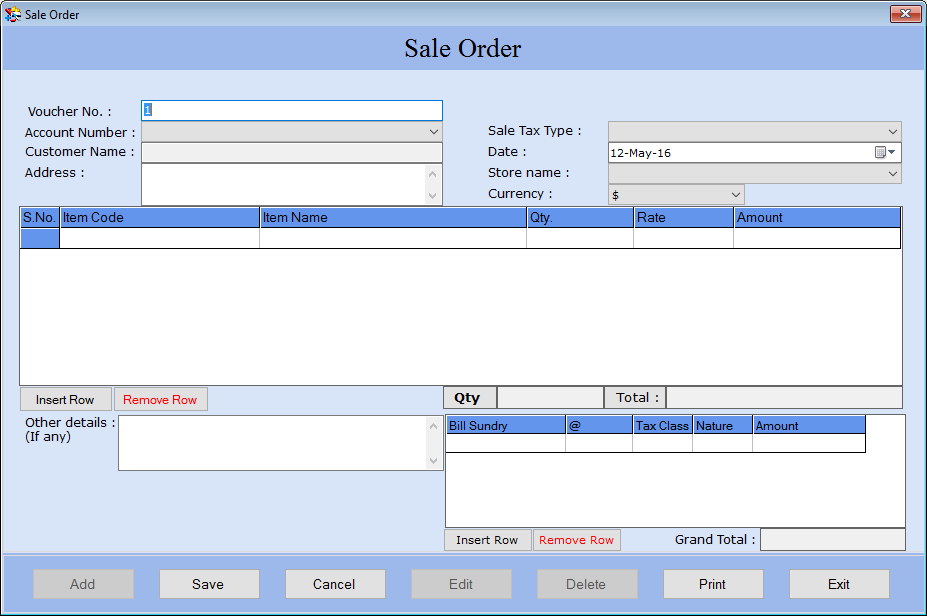Click the Qty total field

click(550, 398)
